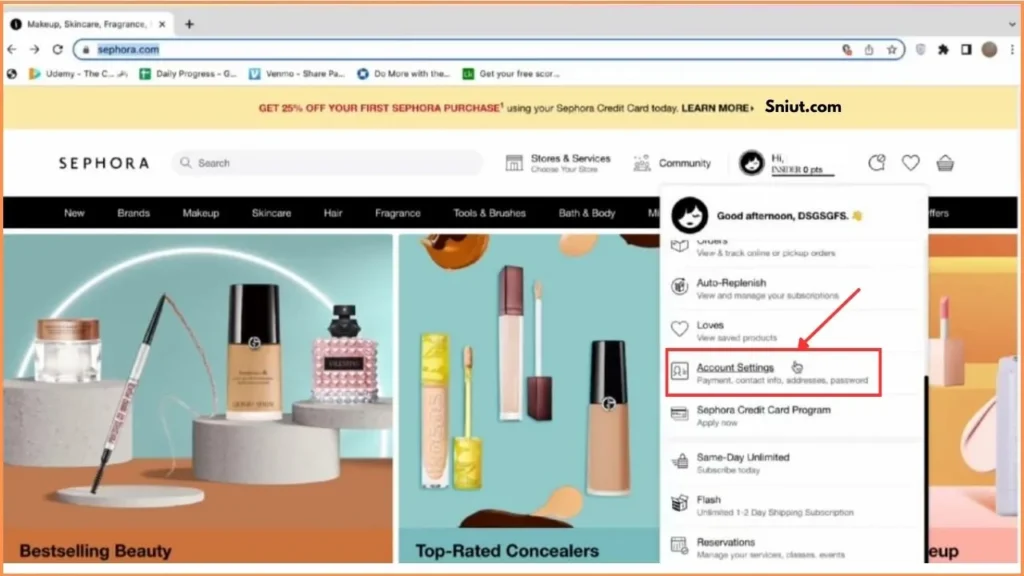1024x576 pixels.
Task: Open Account Settings from the dropdown menu
Action: click(735, 368)
